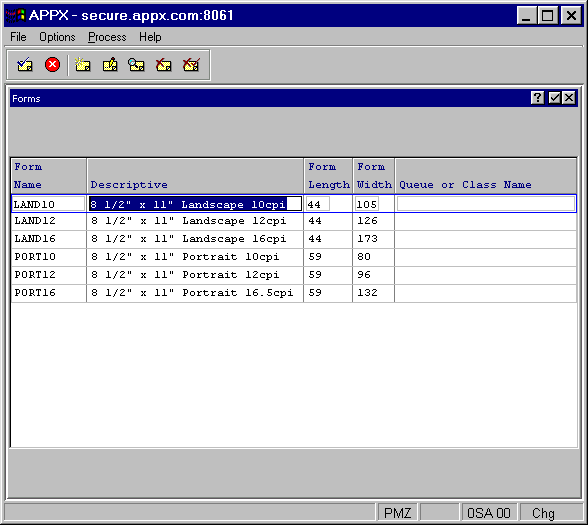This screenshot has height=525, width=588.
Task: Click the highlighted Landscape 10cpi description field
Action: pyautogui.click(x=195, y=204)
